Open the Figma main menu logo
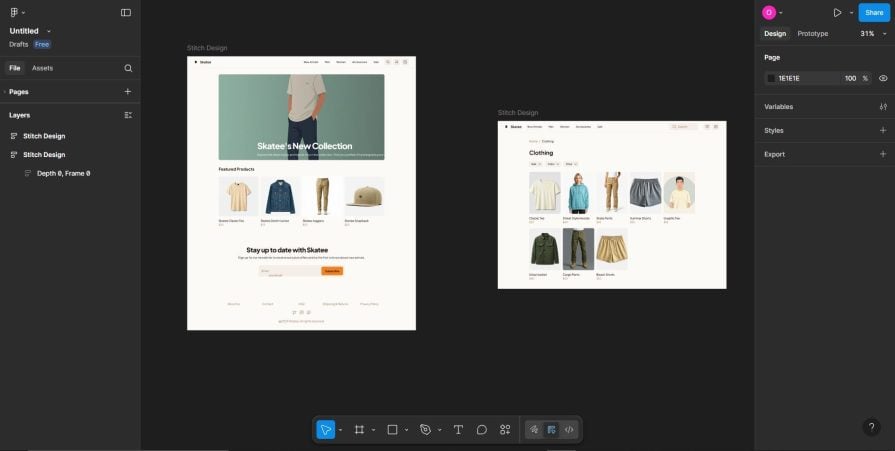 [14, 13]
